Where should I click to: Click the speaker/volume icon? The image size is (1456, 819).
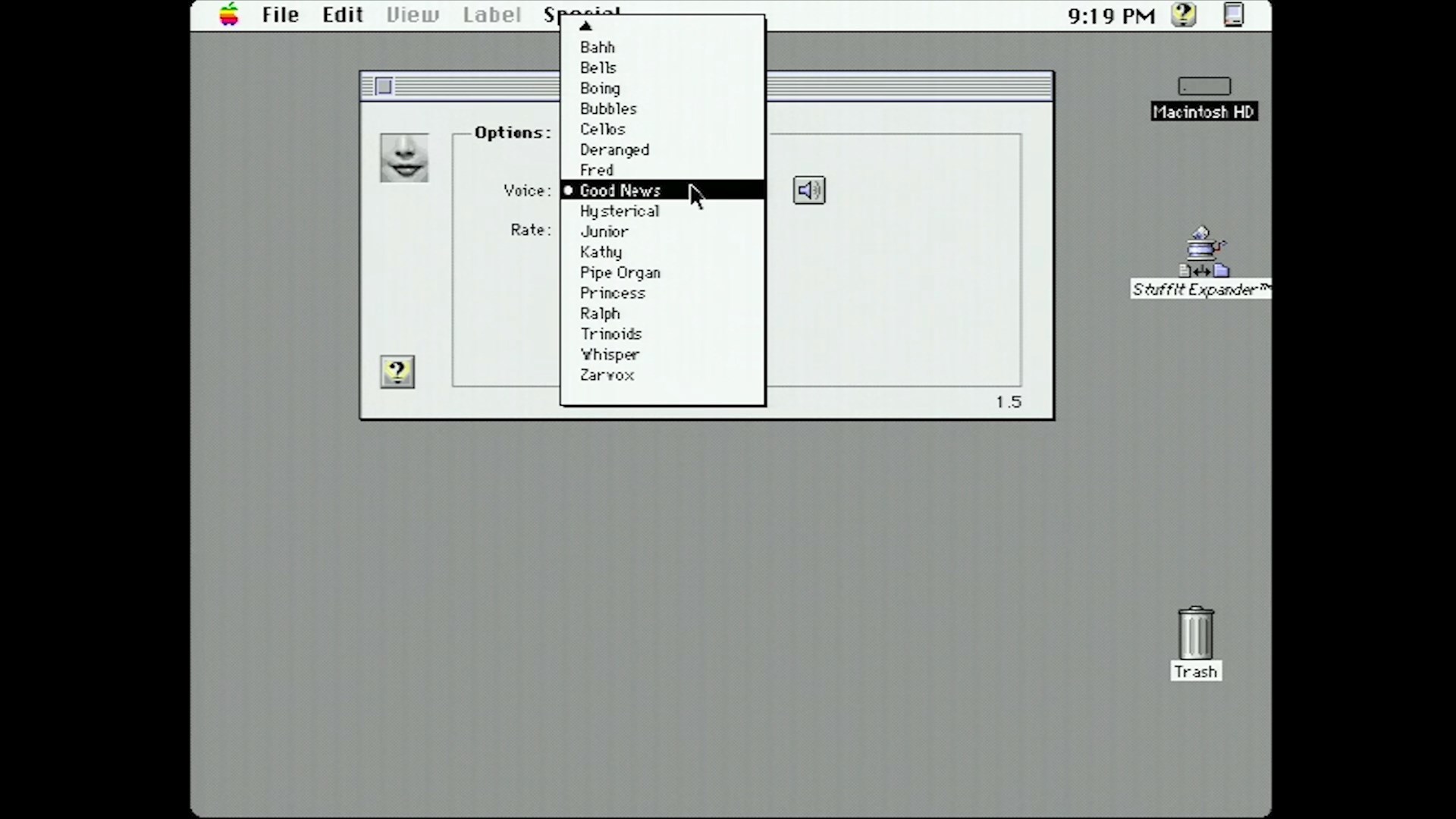pyautogui.click(x=808, y=190)
